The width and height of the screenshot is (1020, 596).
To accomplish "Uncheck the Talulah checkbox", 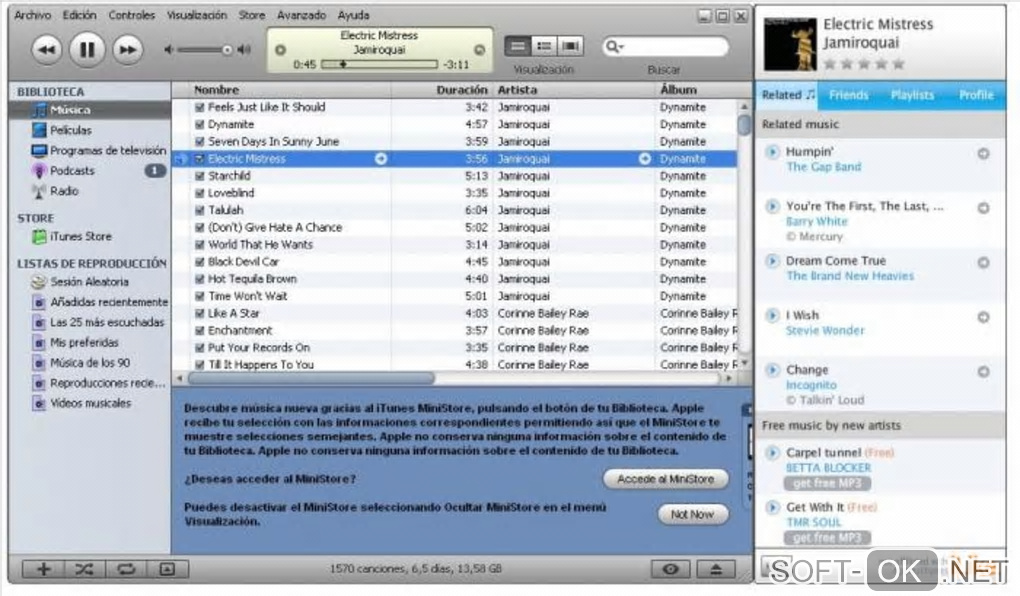I will [200, 210].
